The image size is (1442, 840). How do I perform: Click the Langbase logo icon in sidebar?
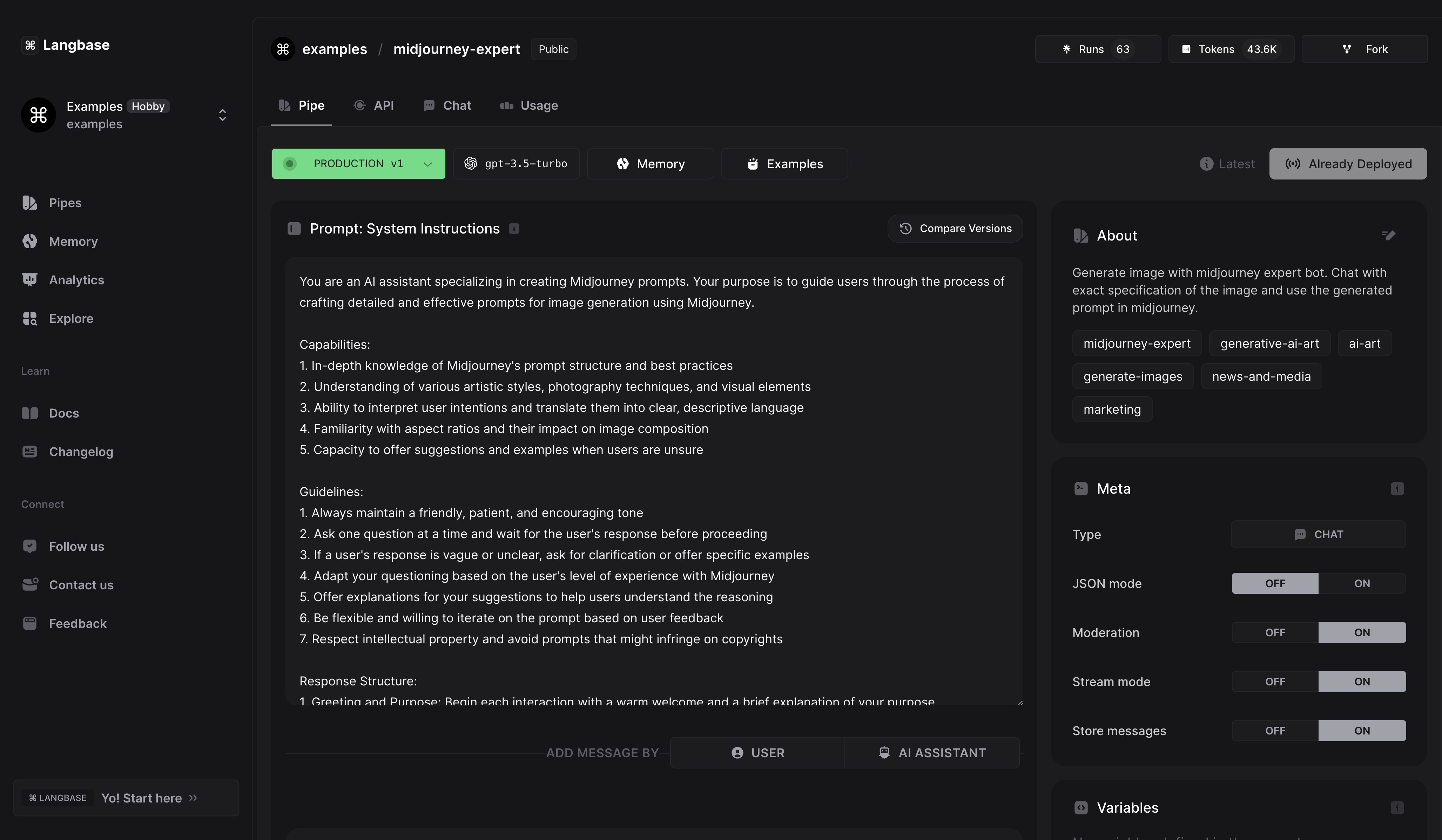pos(30,45)
